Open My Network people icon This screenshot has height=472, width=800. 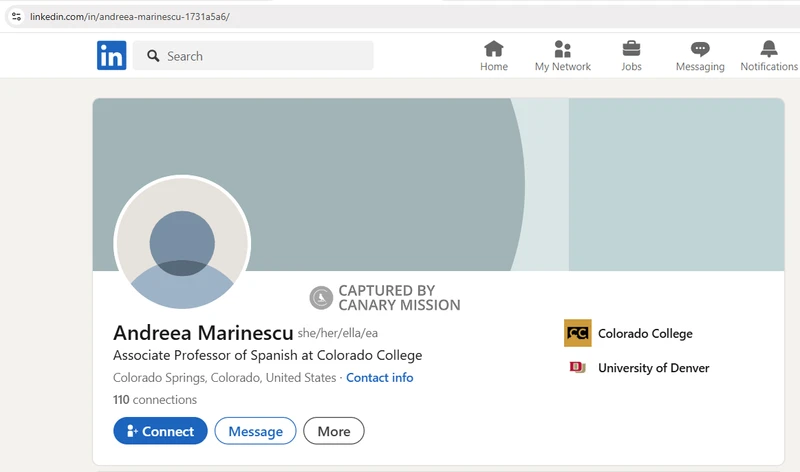pyautogui.click(x=562, y=49)
